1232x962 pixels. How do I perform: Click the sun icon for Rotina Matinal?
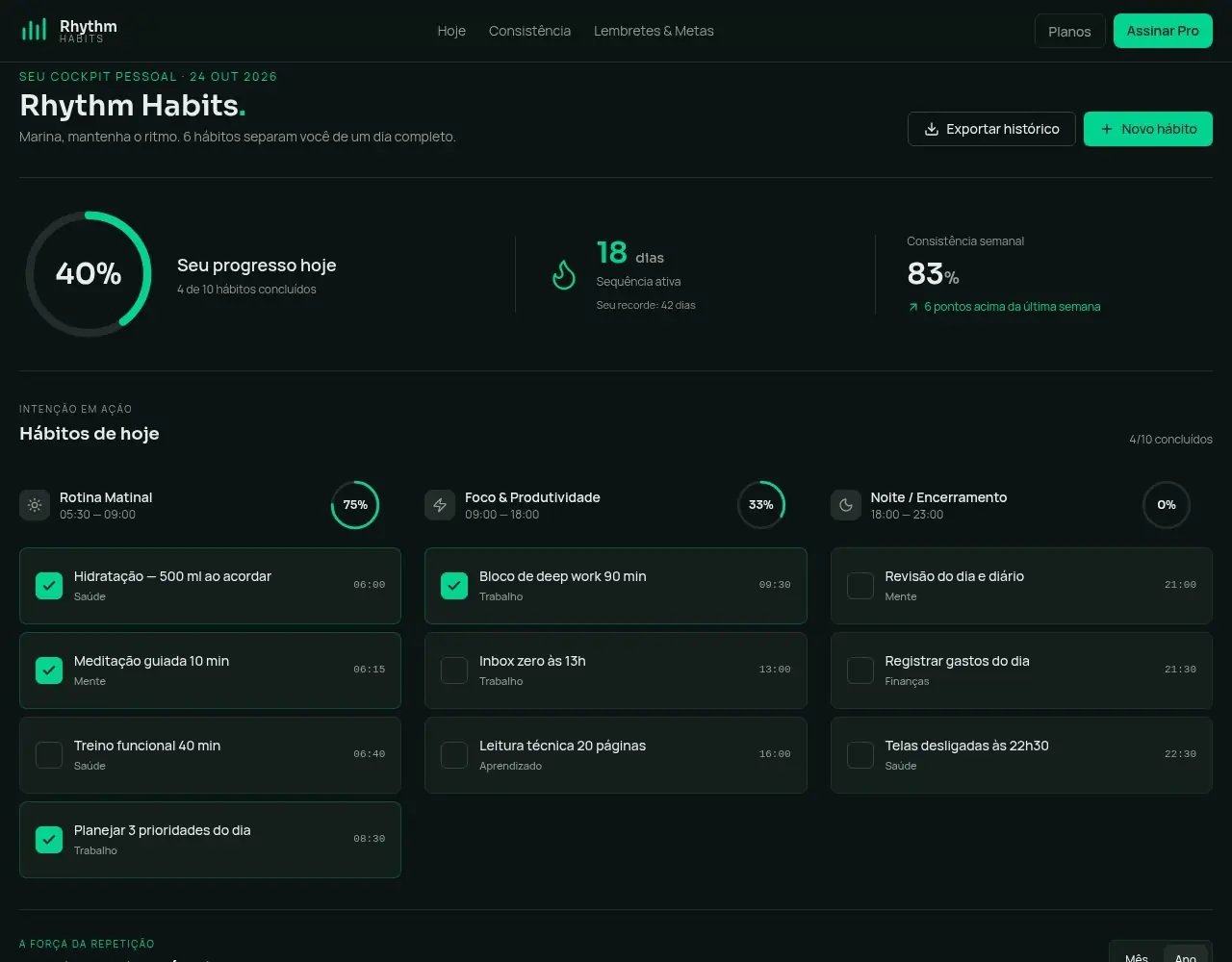35,505
